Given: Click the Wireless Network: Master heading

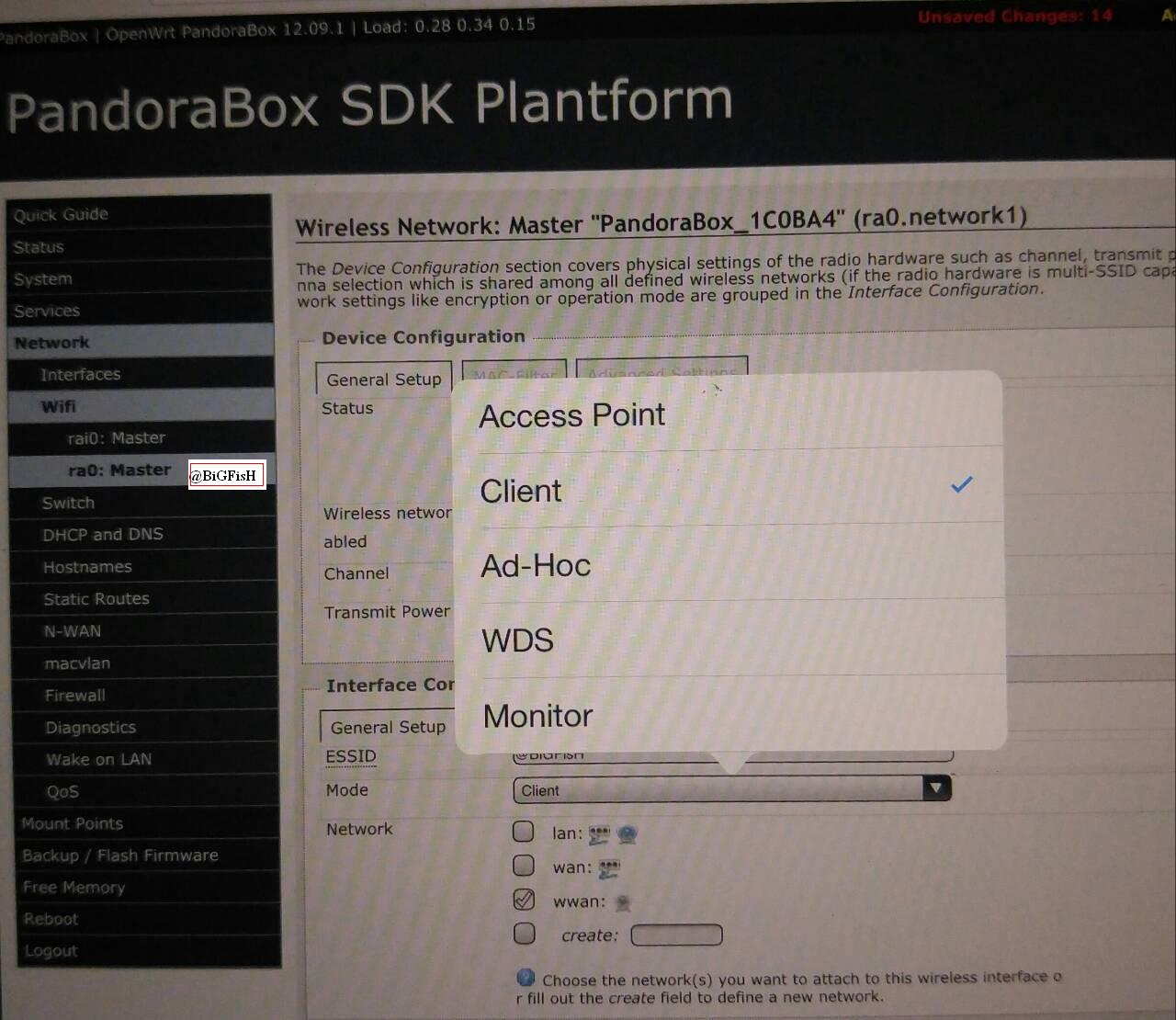Looking at the screenshot, I should 661,221.
